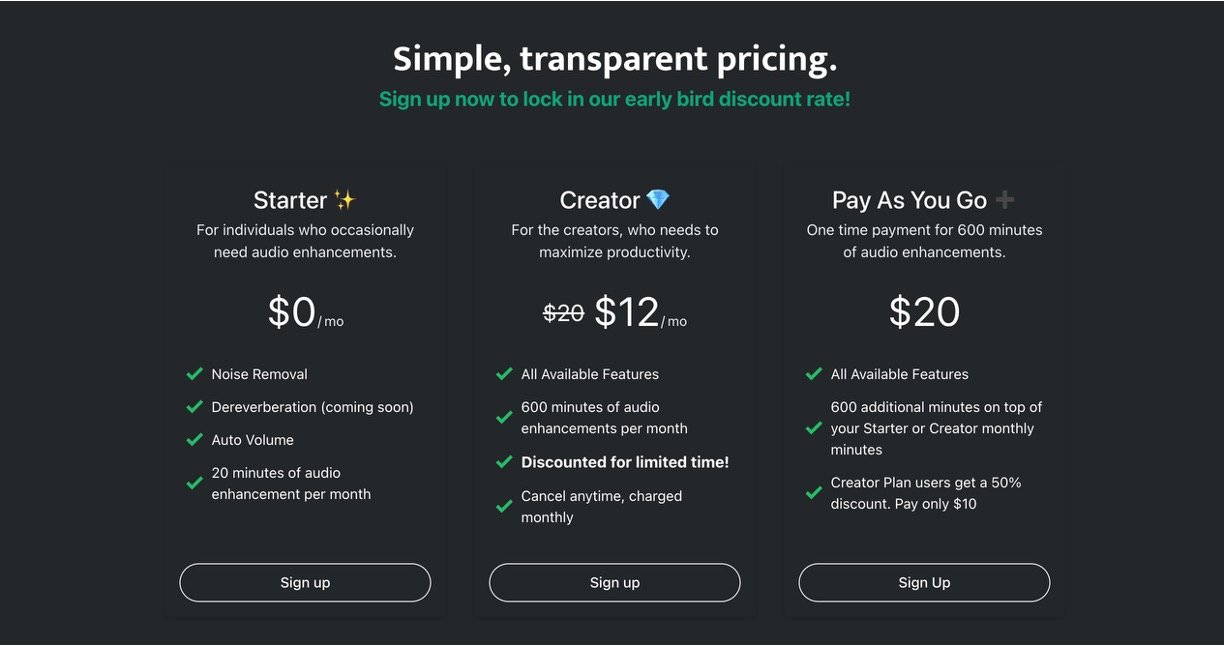This screenshot has height=646, width=1224.
Task: Click the diamond icon beside Creator
Action: tap(657, 200)
